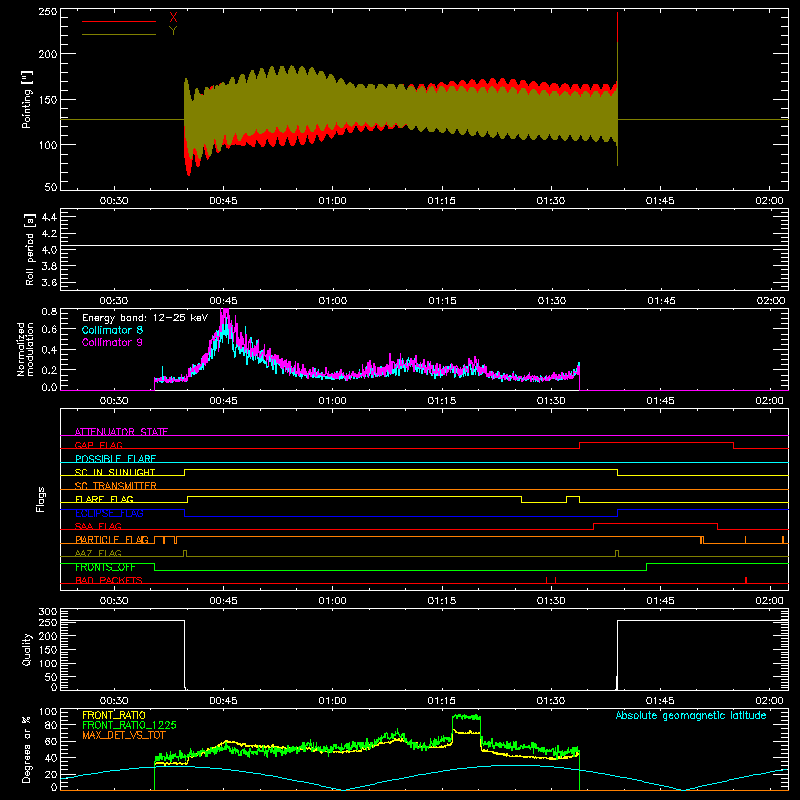Image resolution: width=800 pixels, height=800 pixels.
Task: Click the 3.6 tick on Roll period axis
Action: tap(49, 282)
